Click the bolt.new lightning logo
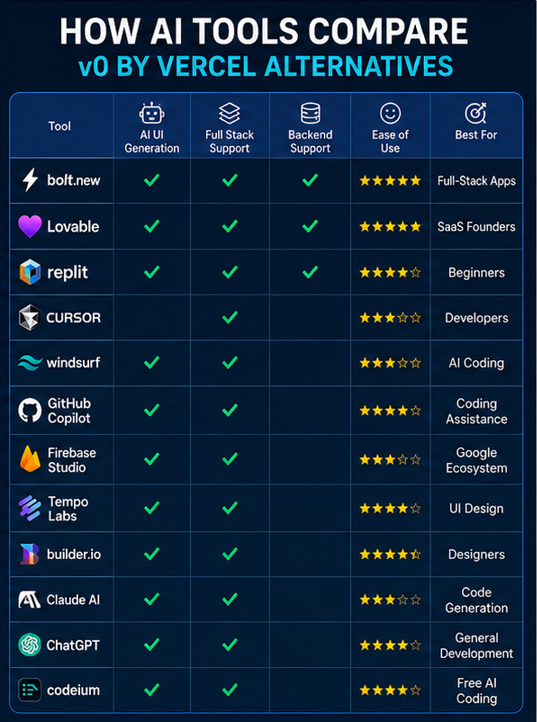Viewport: 537px width, 722px height. pos(30,180)
